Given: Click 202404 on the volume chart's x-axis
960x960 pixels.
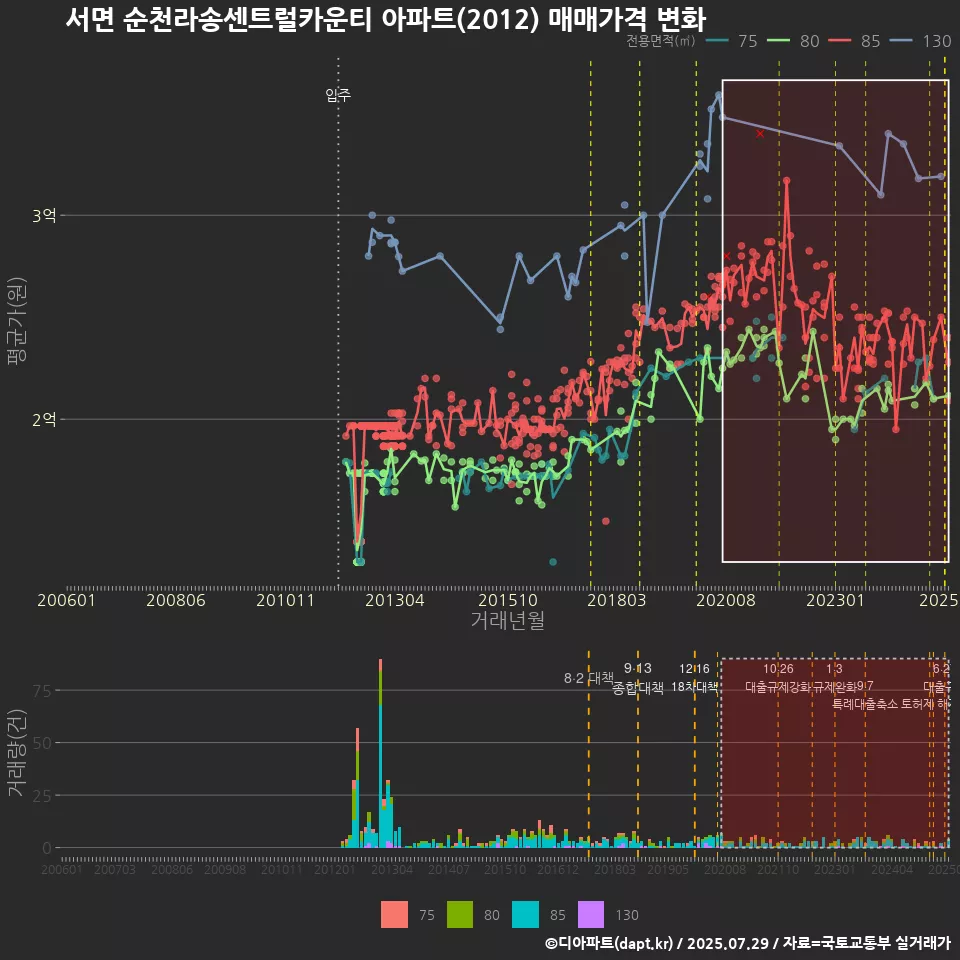Looking at the screenshot, I should 892,869.
